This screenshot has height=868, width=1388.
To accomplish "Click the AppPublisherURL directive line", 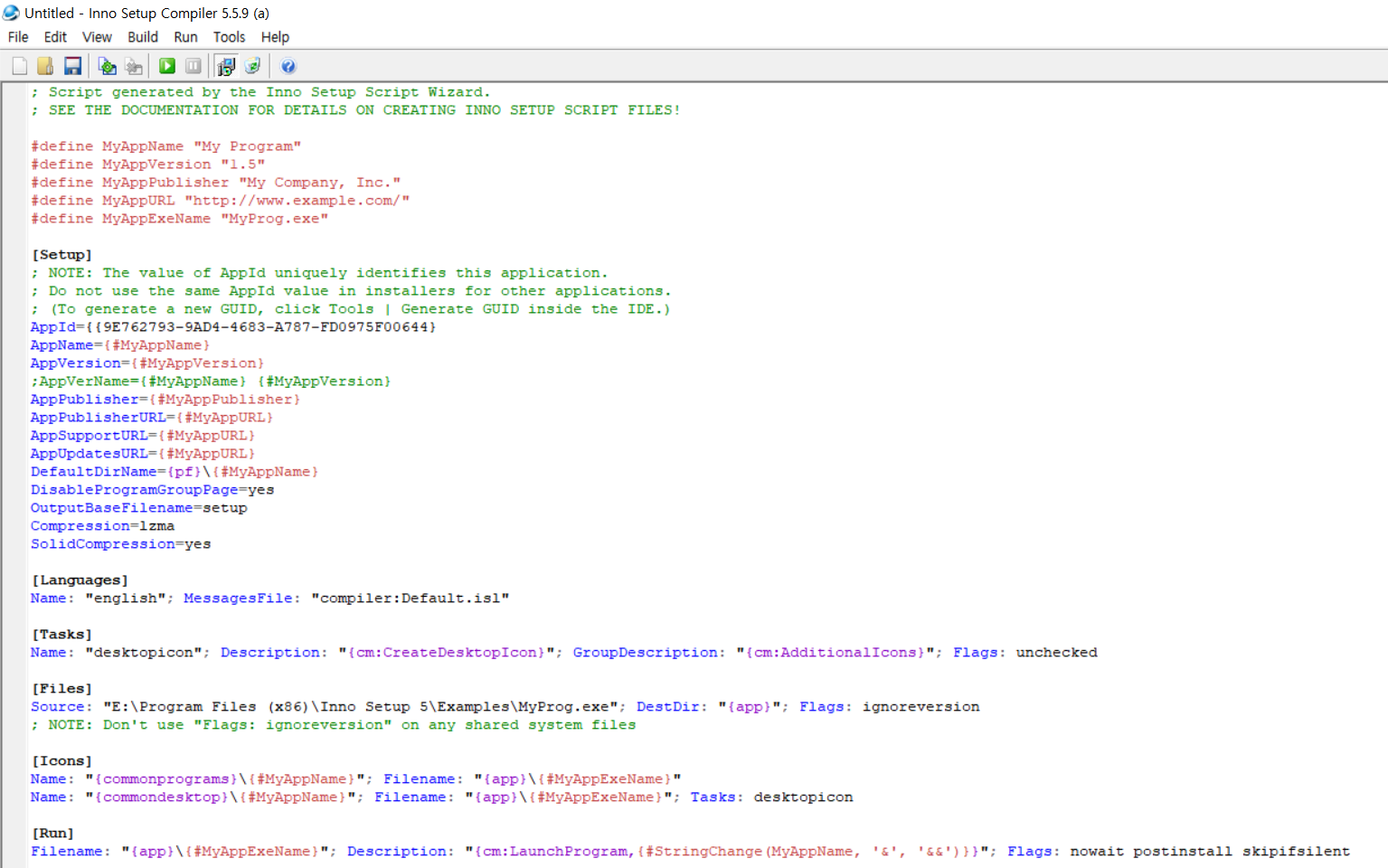I will [152, 418].
